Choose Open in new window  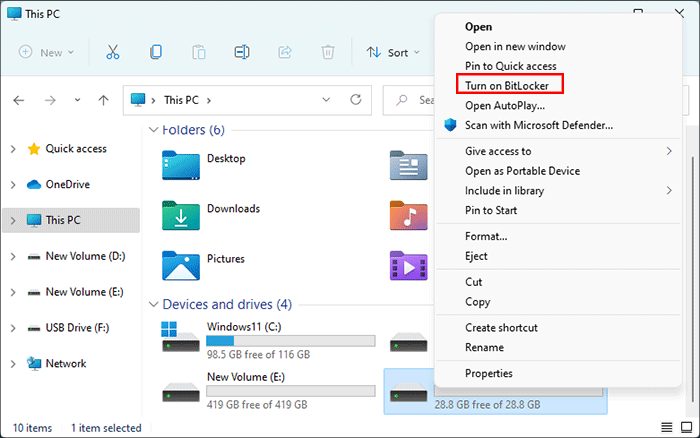(x=515, y=46)
